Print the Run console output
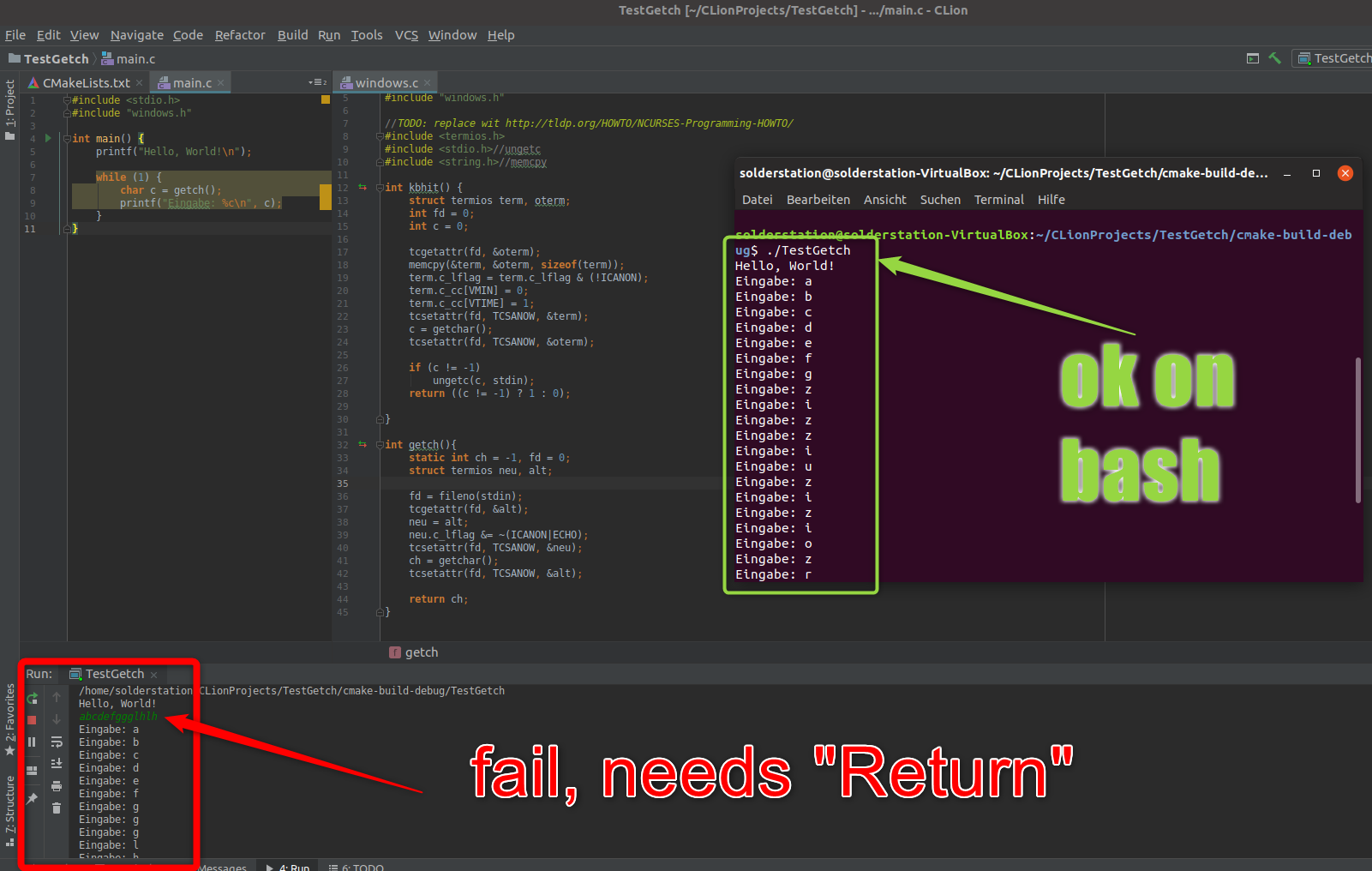Viewport: 1372px width, 871px height. coord(57,786)
